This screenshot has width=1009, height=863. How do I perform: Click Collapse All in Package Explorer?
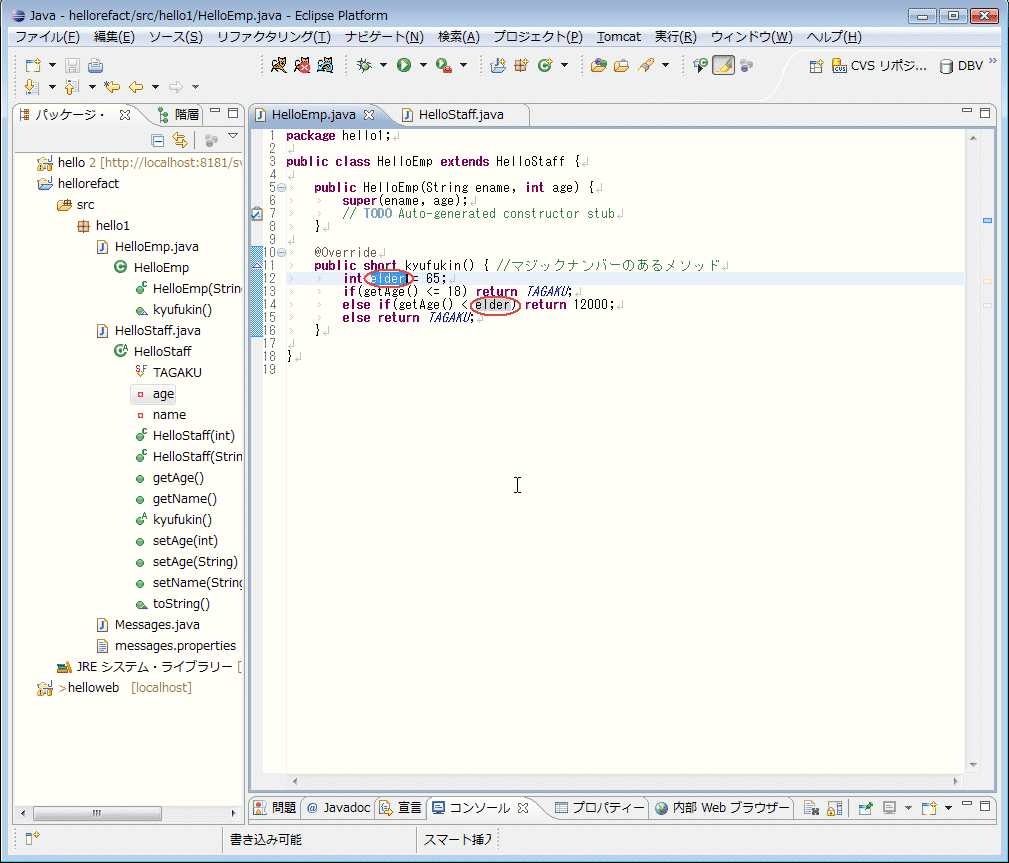point(157,140)
